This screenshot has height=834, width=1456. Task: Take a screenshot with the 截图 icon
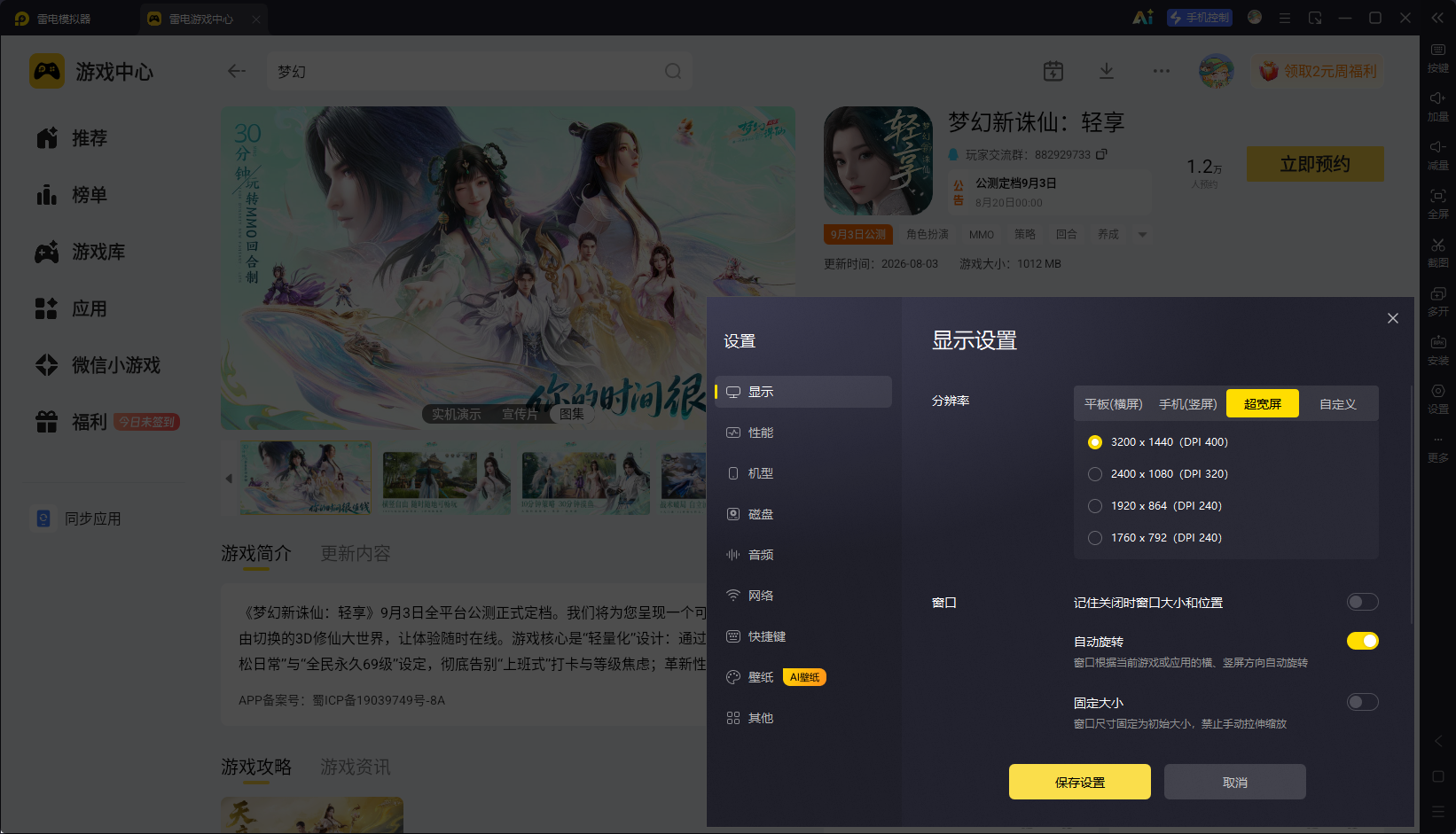[x=1437, y=245]
